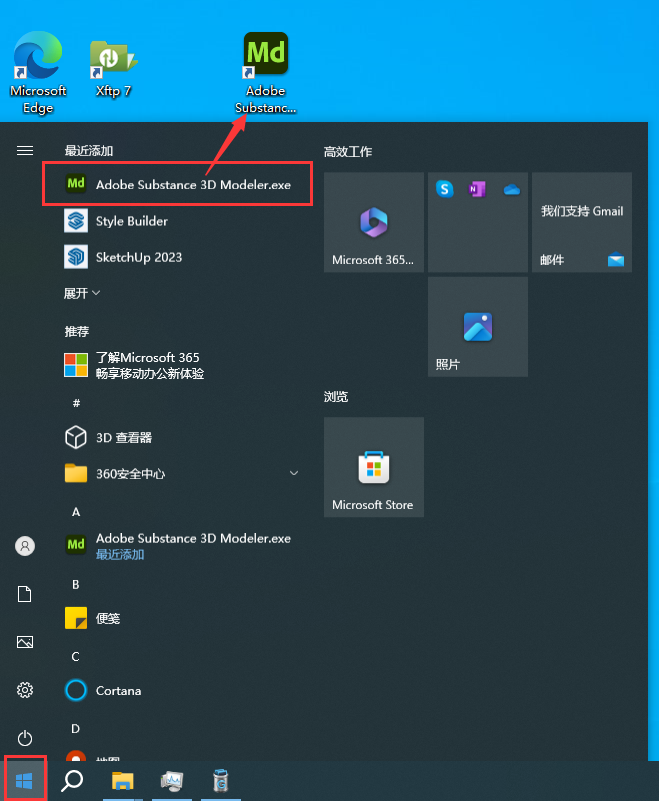The width and height of the screenshot is (659, 801).
Task: Open the Microsoft 365 tile
Action: point(374,222)
